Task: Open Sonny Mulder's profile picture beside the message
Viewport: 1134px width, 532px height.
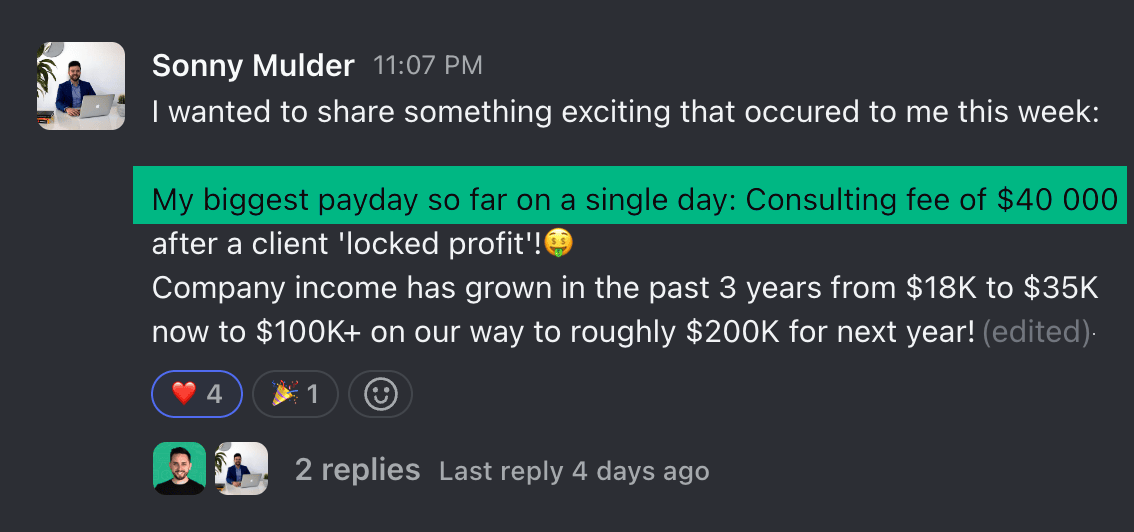Action: (x=80, y=86)
